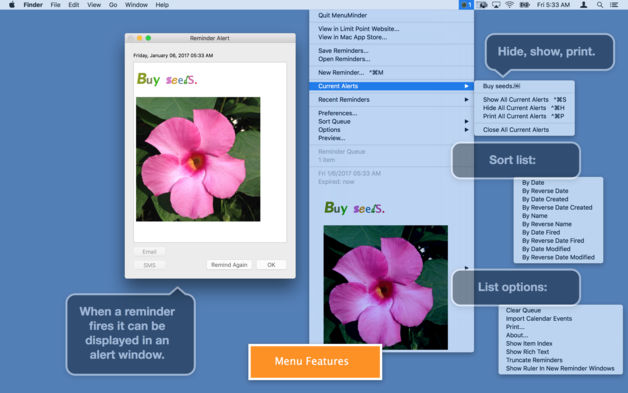Sort list By Reverse Date Modified
The image size is (628, 393).
(558, 257)
